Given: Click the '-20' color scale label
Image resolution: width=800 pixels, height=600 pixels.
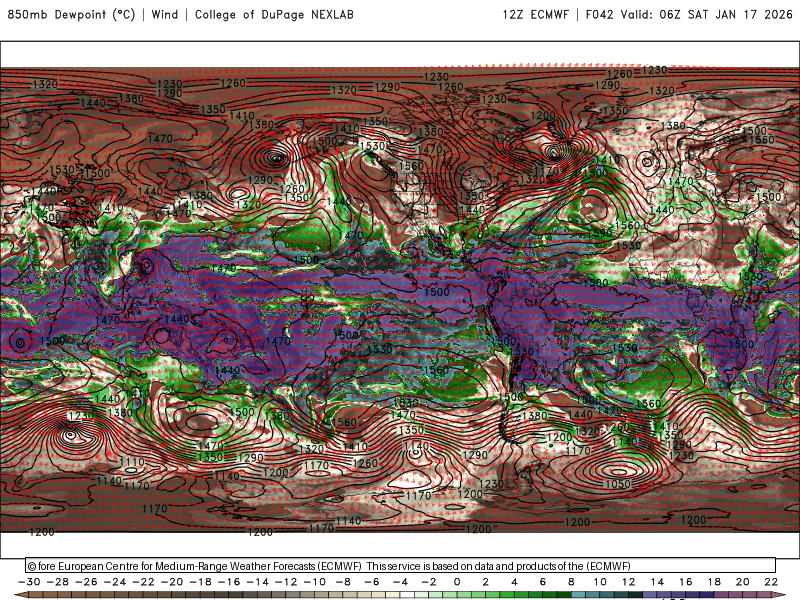Looking at the screenshot, I should 172,582.
